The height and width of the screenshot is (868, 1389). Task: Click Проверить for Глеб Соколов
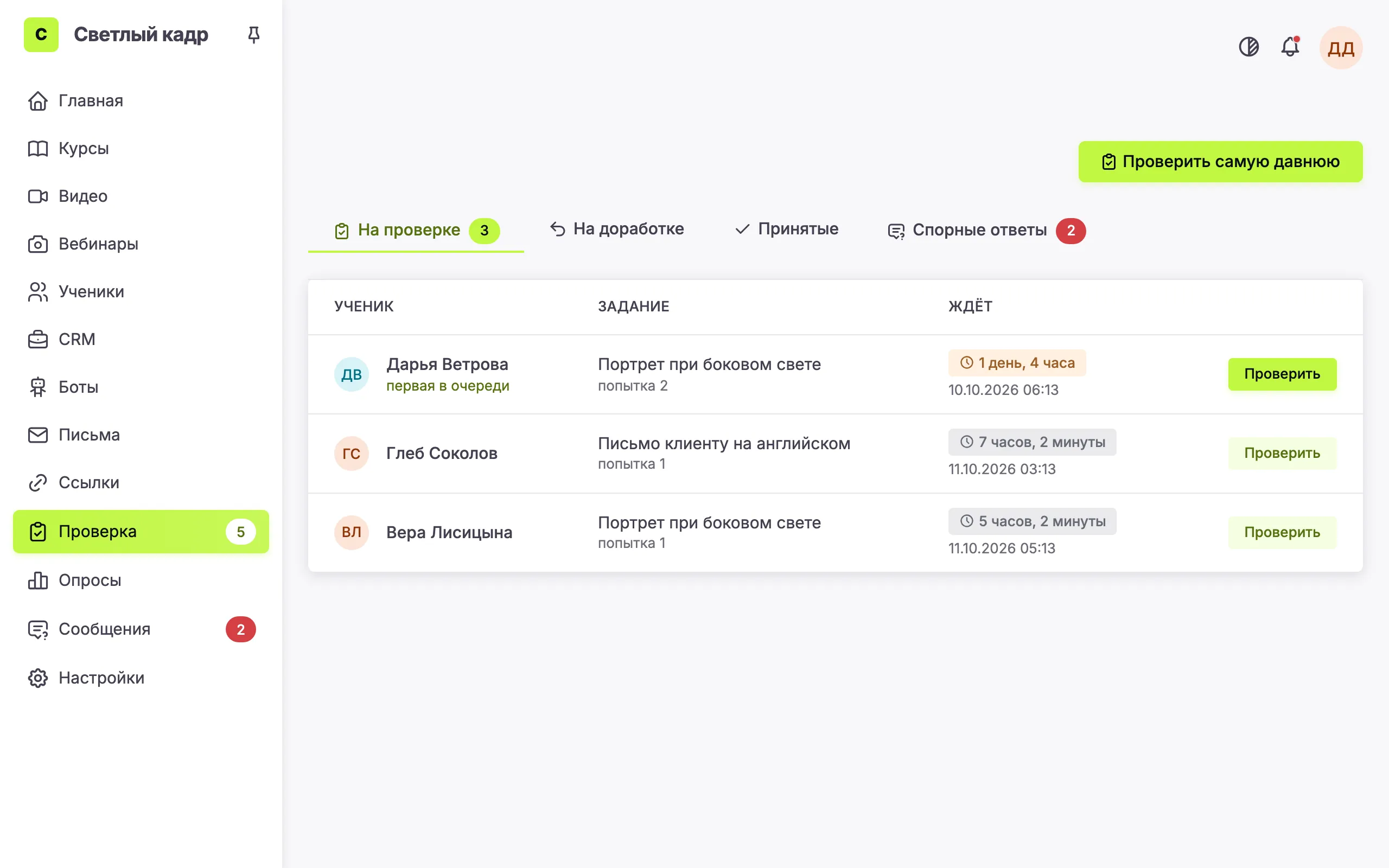tap(1282, 454)
